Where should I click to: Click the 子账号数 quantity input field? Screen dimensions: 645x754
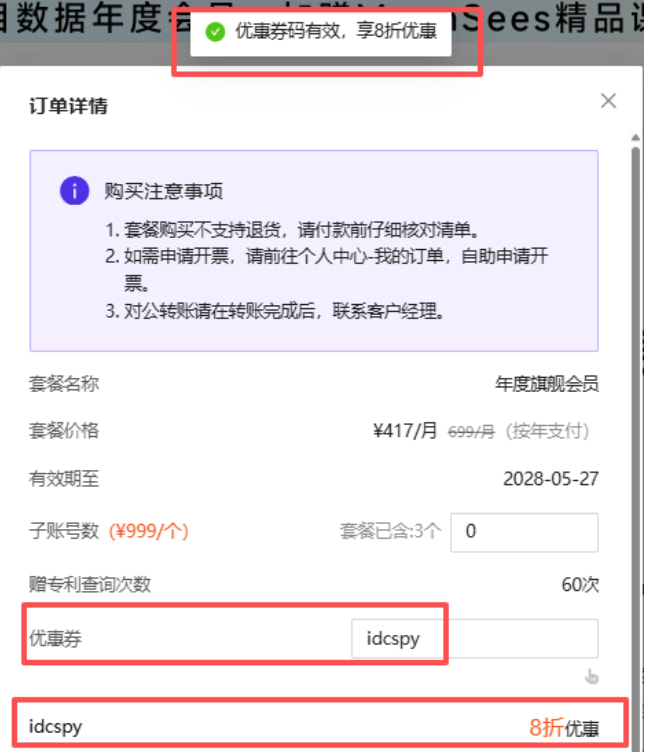524,532
